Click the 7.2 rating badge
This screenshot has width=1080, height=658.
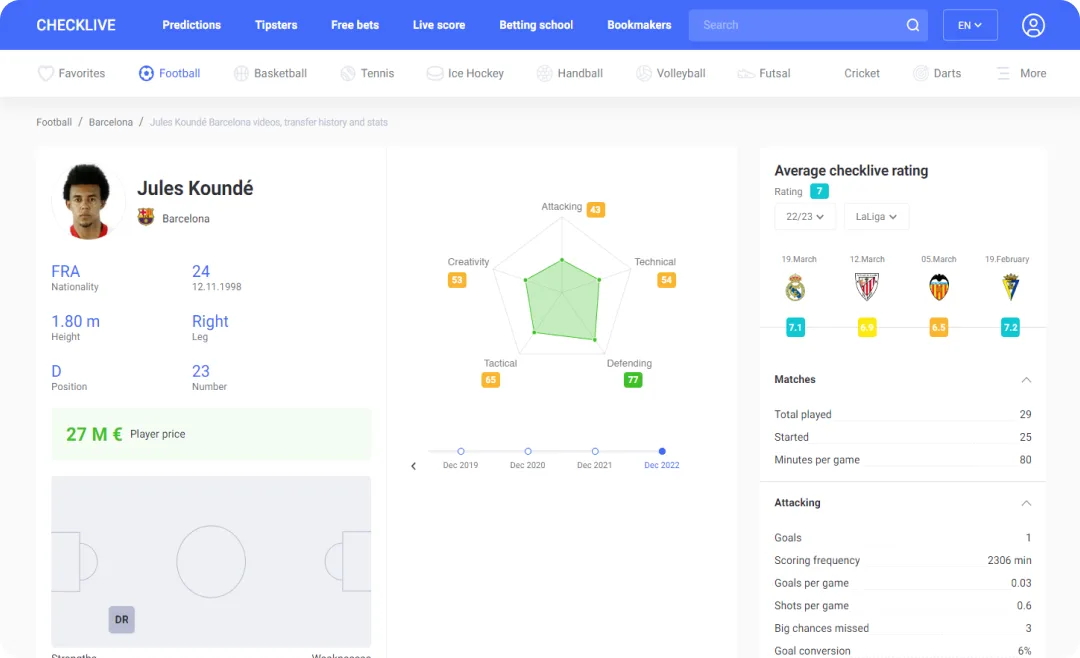[1010, 327]
